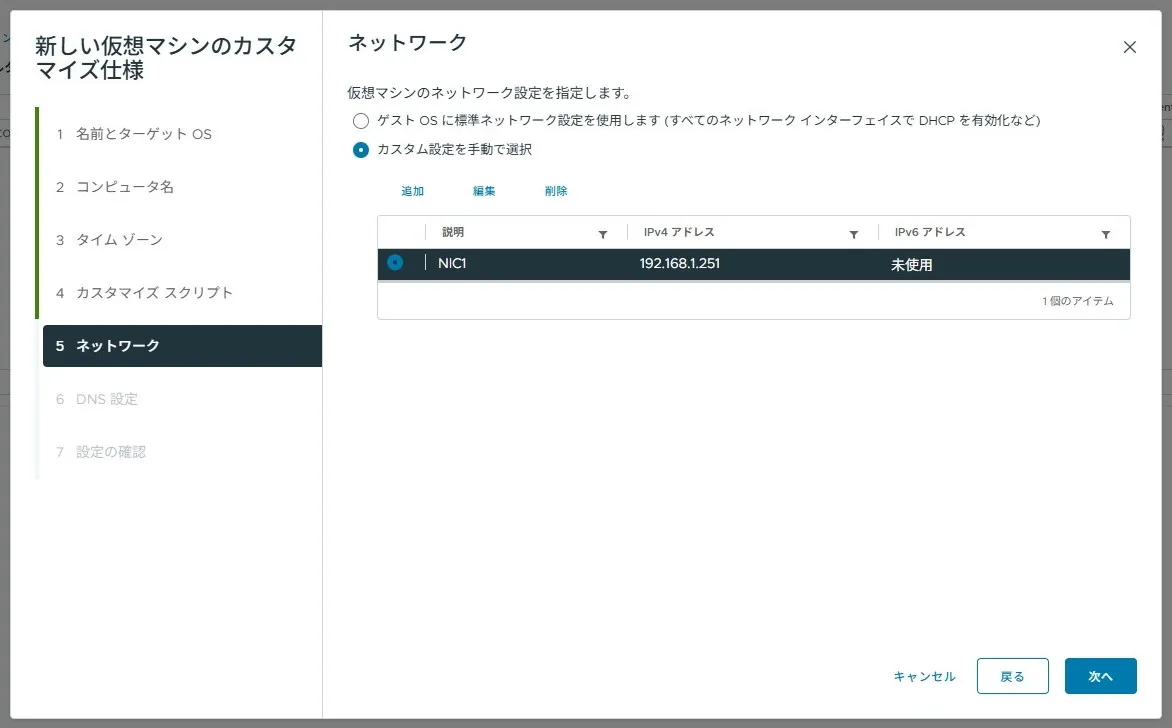This screenshot has width=1172, height=728.
Task: Click the キャンセル link
Action: [x=925, y=676]
